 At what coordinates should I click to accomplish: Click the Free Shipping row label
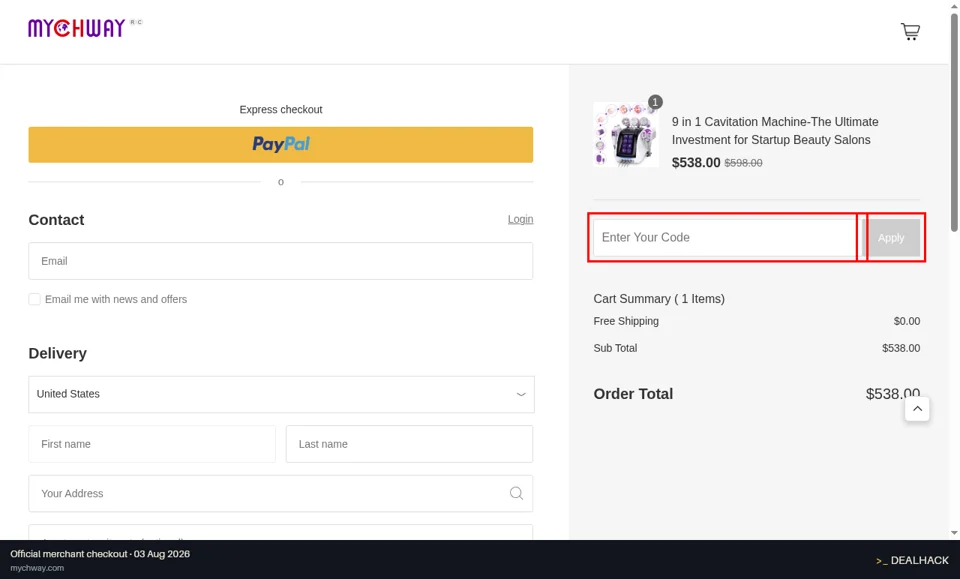coord(626,321)
